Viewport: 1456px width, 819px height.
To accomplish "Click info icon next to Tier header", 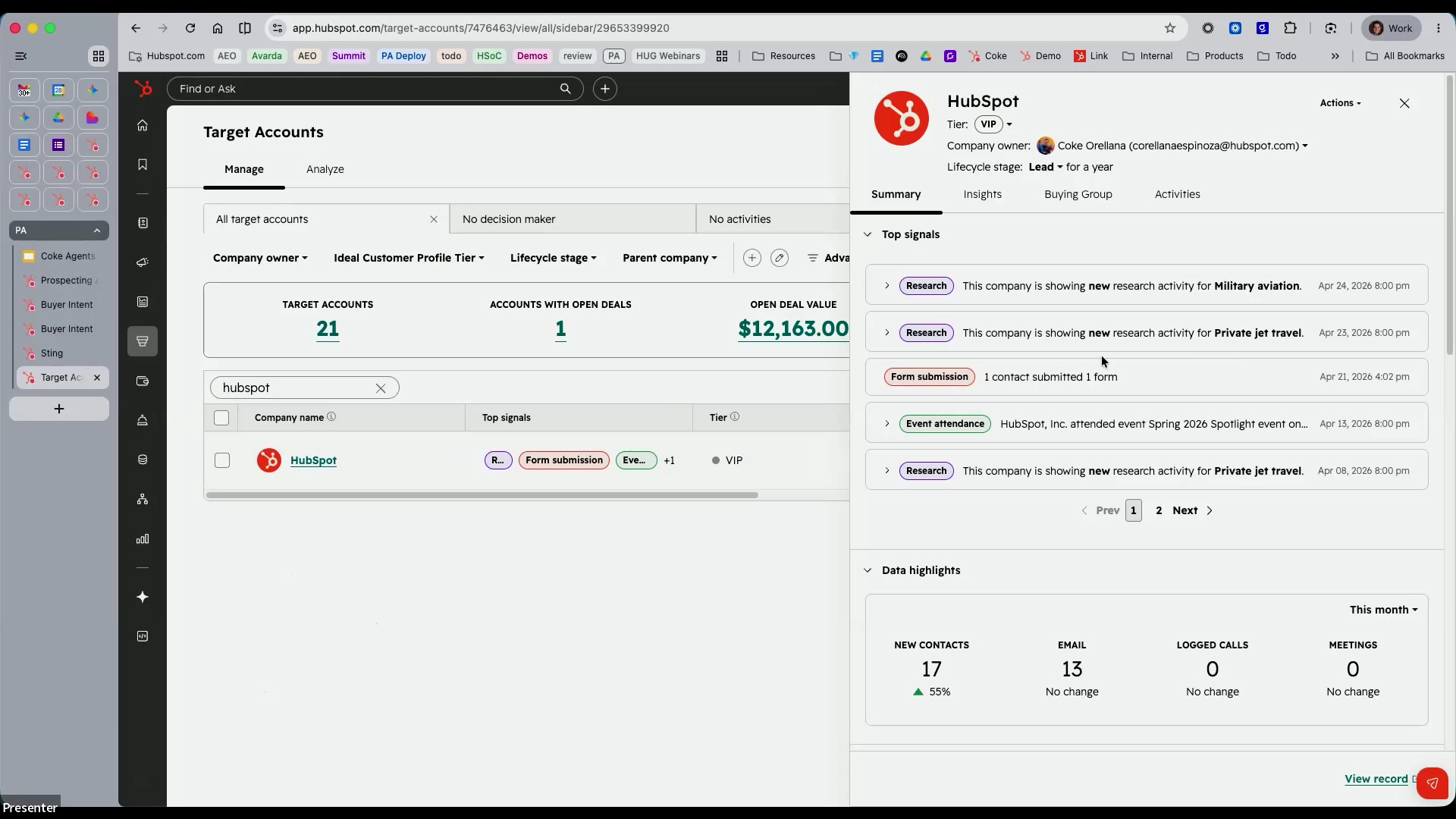I will [x=735, y=417].
